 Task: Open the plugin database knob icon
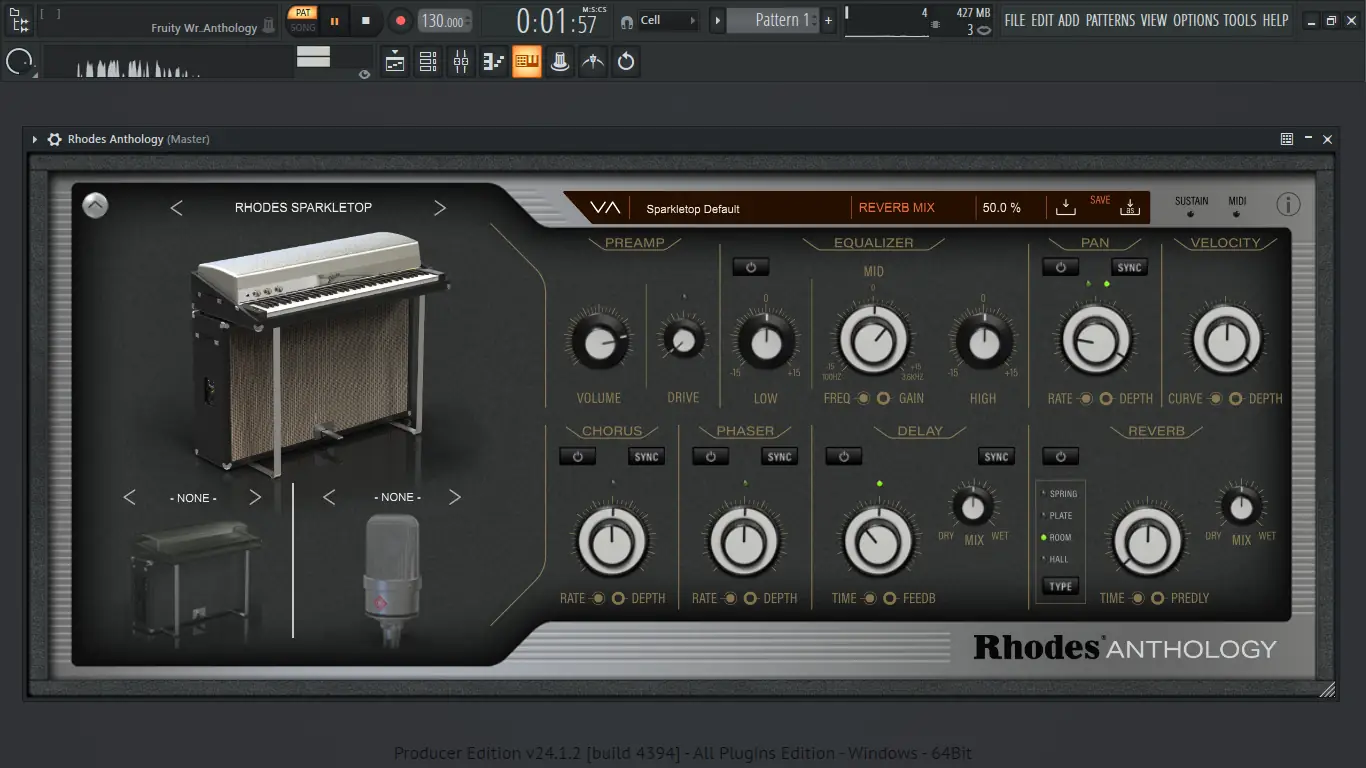click(x=560, y=62)
